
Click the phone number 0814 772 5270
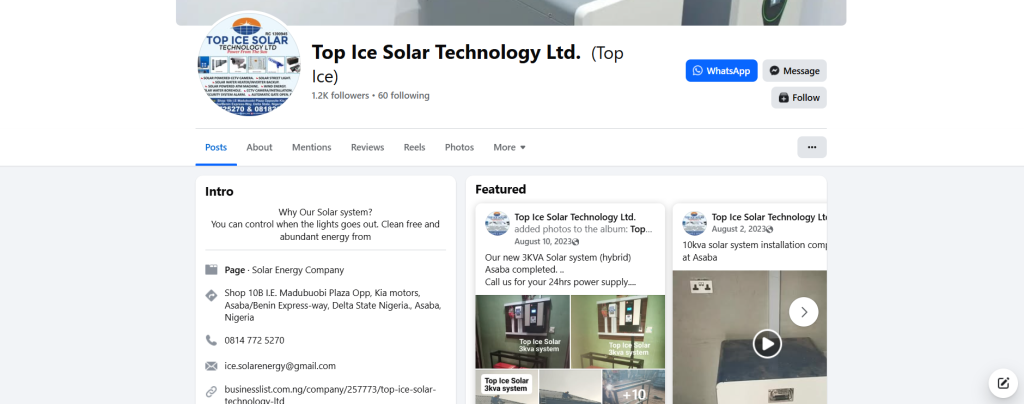pos(254,340)
